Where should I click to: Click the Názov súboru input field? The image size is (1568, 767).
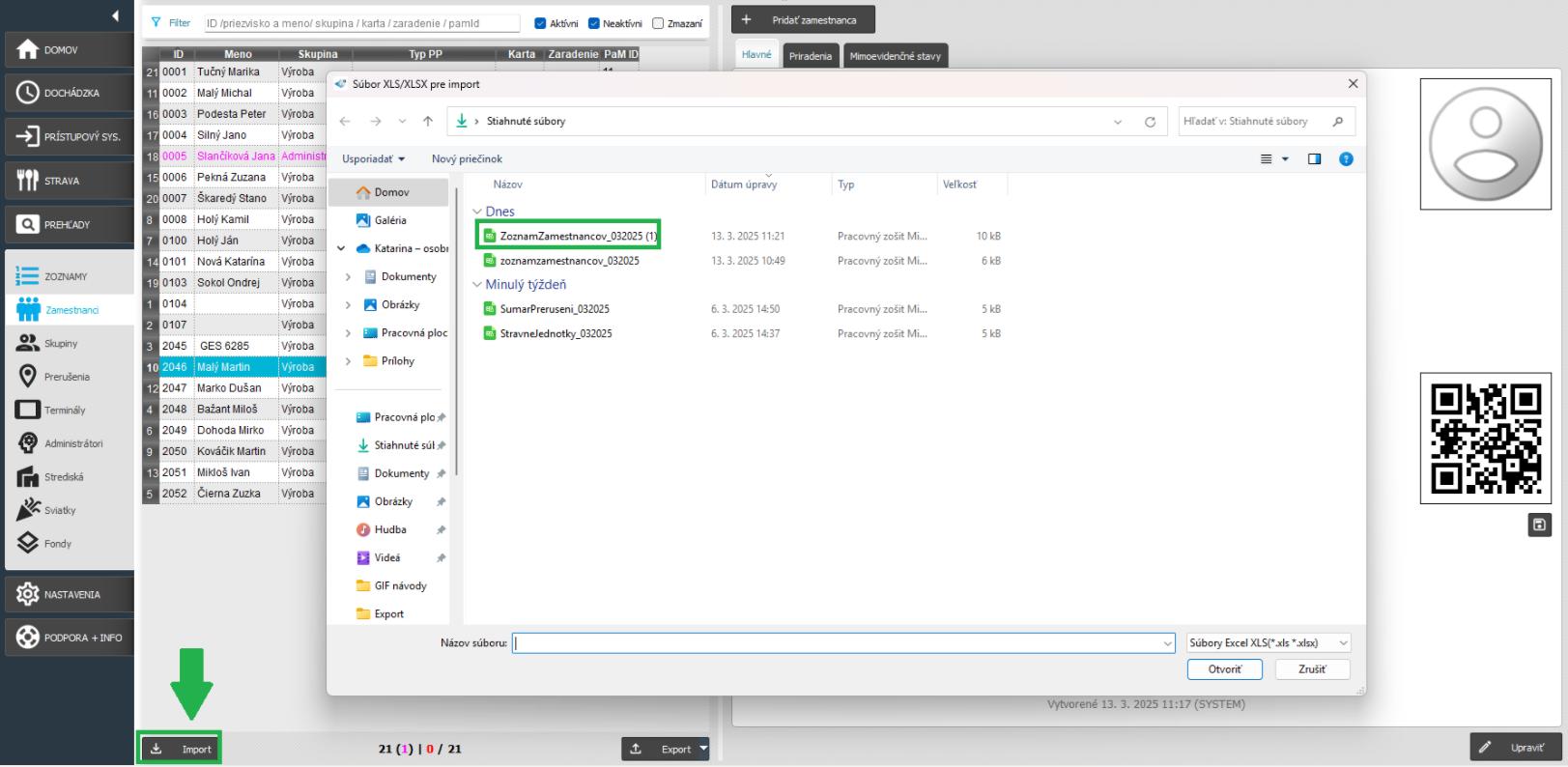(841, 643)
